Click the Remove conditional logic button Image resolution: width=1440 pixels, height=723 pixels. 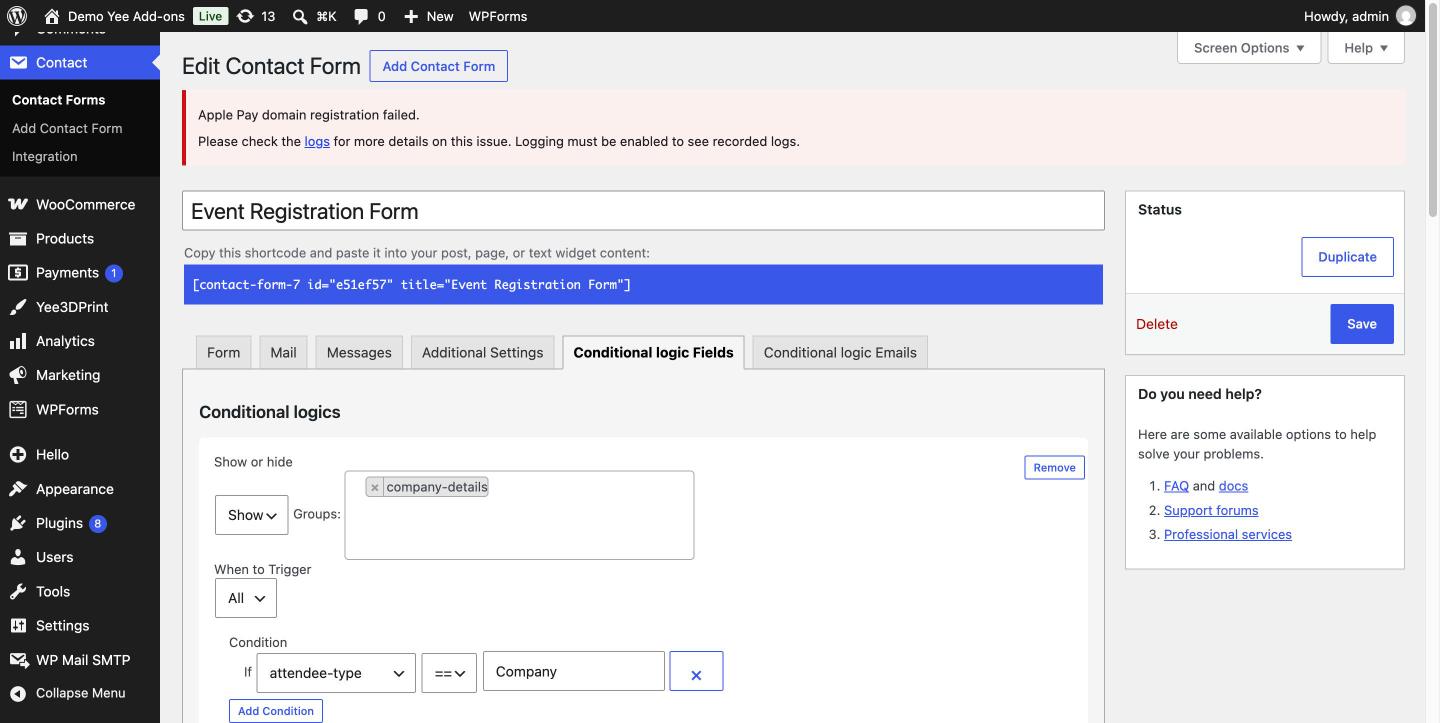pyautogui.click(x=1054, y=467)
